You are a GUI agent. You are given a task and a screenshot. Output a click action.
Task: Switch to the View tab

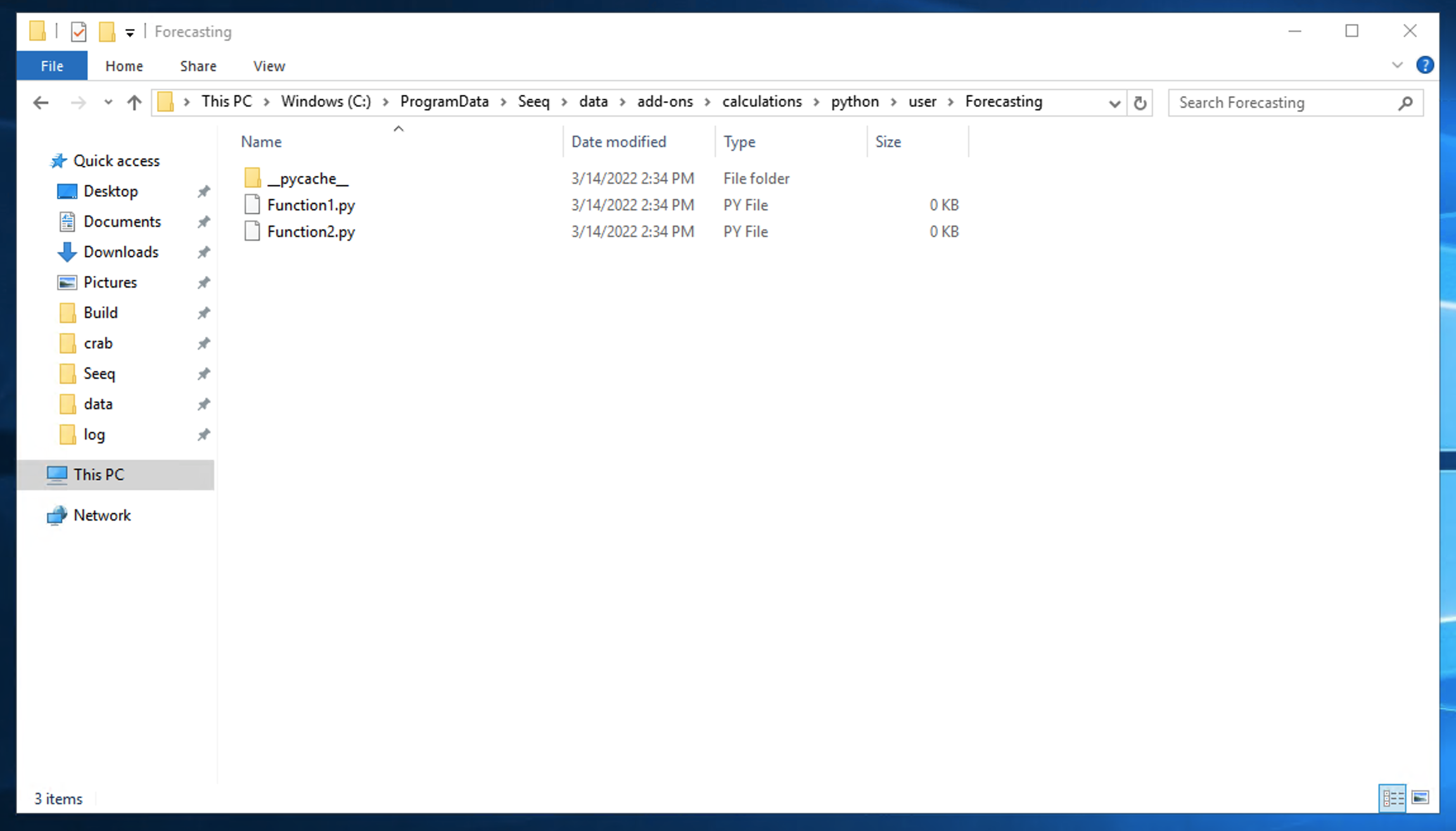[268, 65]
